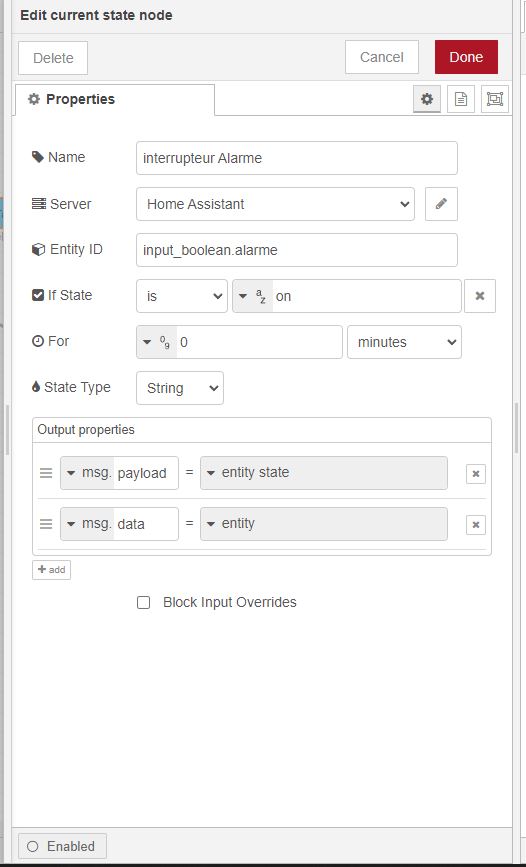This screenshot has width=526, height=867.
Task: Open Server dropdown showing Home Assistant
Action: point(275,204)
